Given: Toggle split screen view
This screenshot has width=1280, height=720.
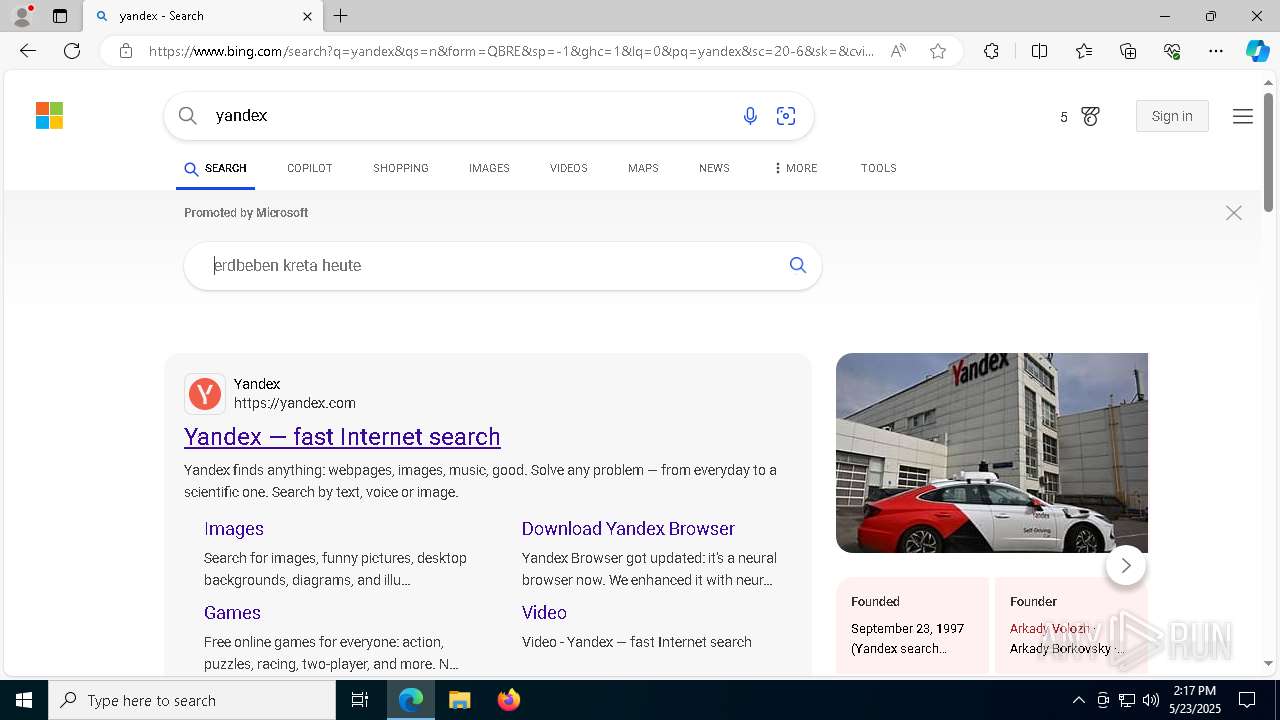Looking at the screenshot, I should pos(1039,51).
